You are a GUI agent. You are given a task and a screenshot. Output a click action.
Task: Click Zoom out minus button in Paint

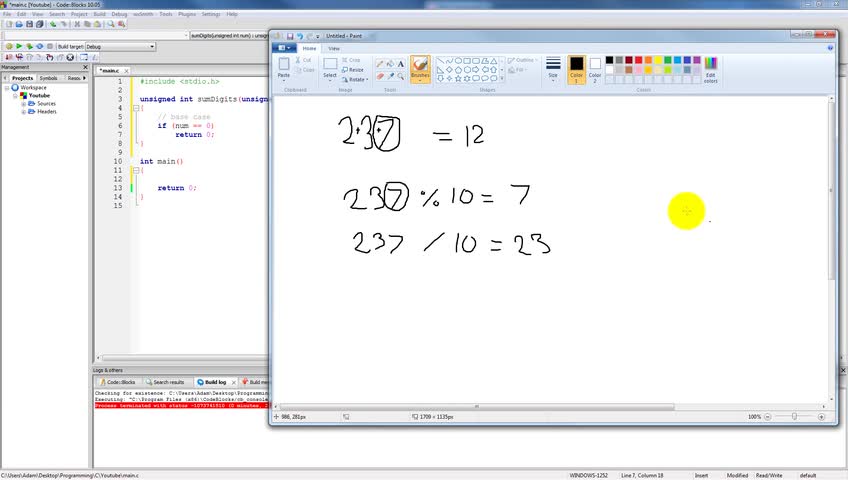(x=767, y=417)
